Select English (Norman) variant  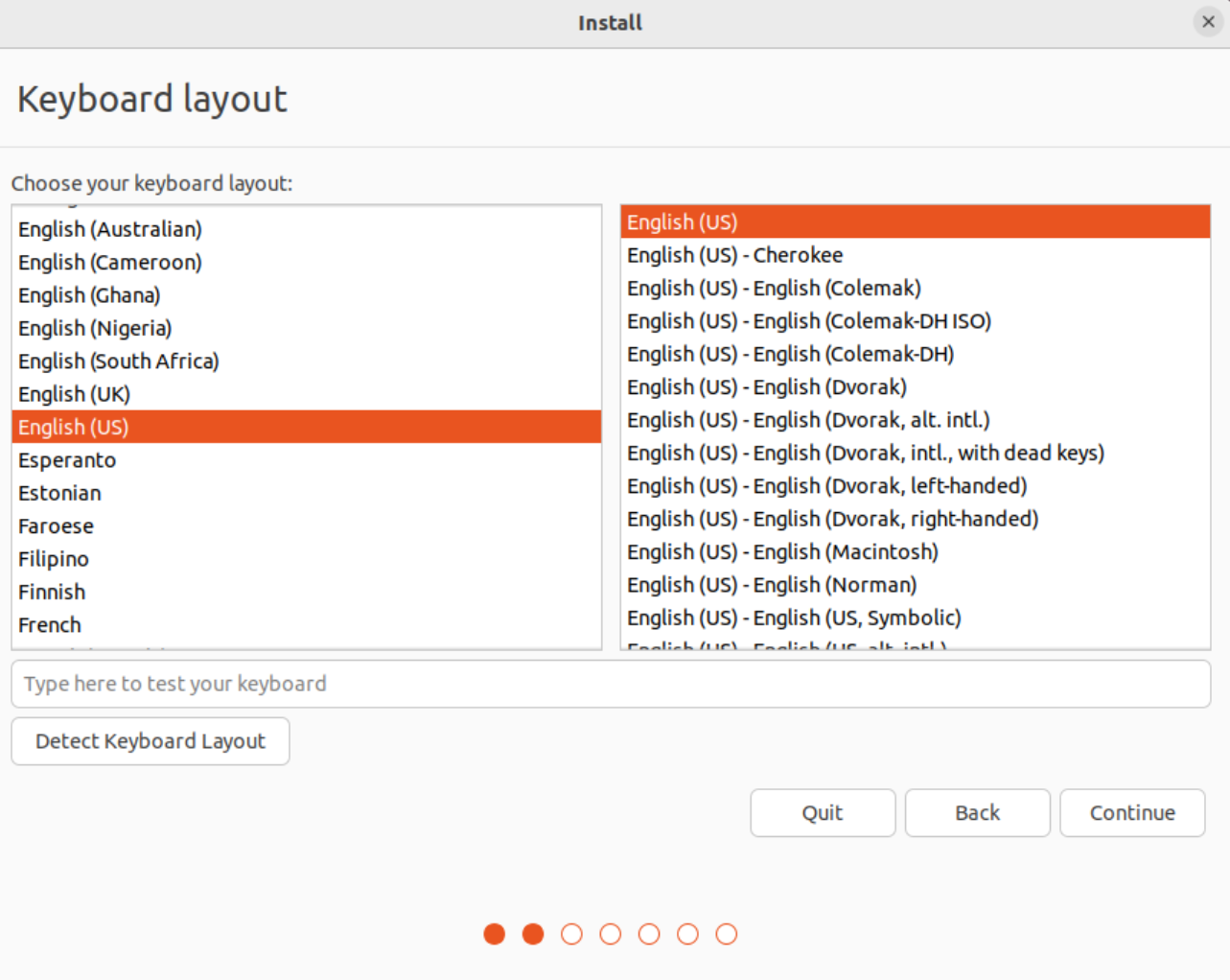tap(772, 585)
